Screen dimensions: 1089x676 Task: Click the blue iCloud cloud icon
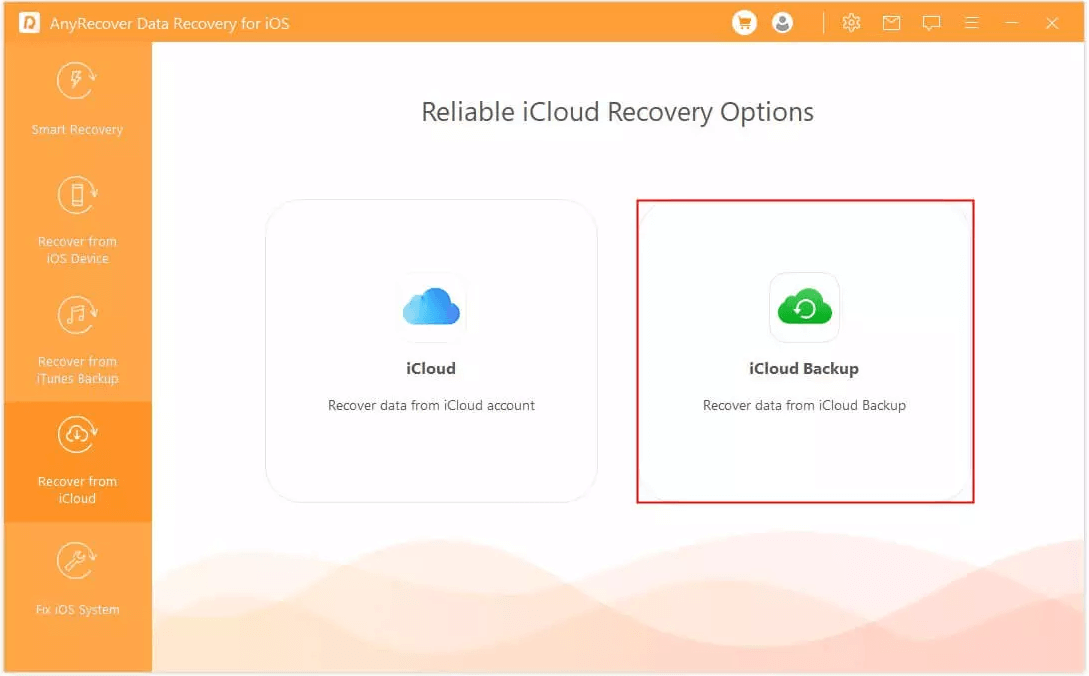click(431, 307)
